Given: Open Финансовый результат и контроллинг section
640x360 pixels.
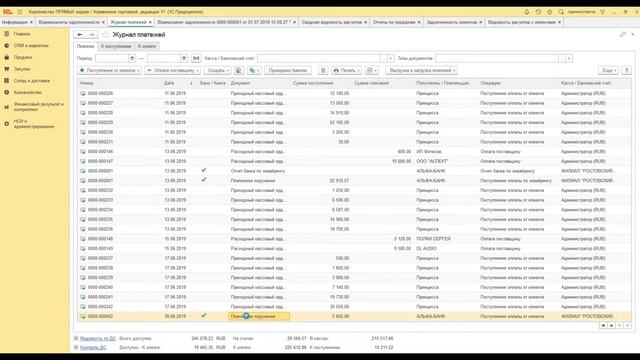Looking at the screenshot, I should [x=38, y=107].
